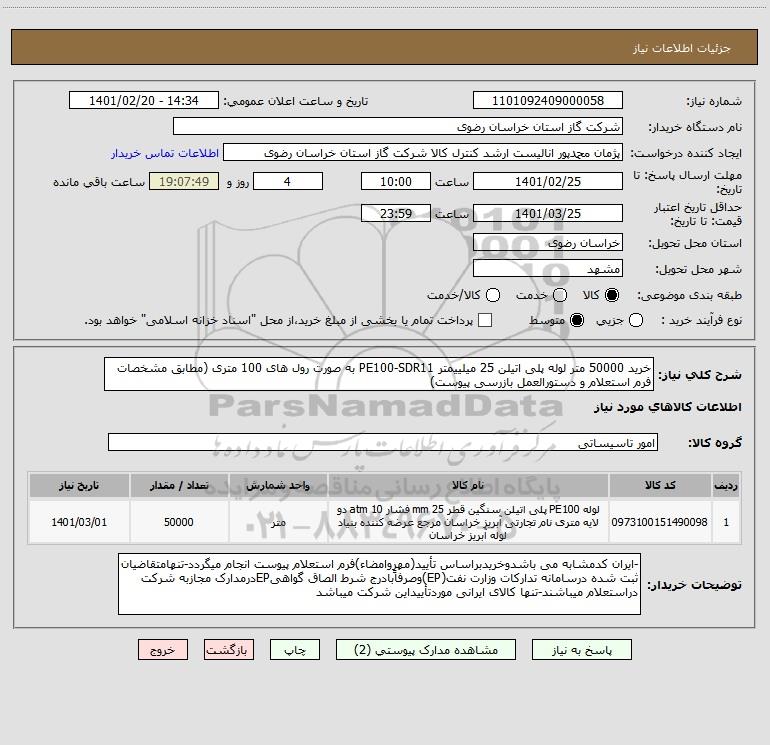
Task: Click the buyer organization name field
Action: point(398,126)
